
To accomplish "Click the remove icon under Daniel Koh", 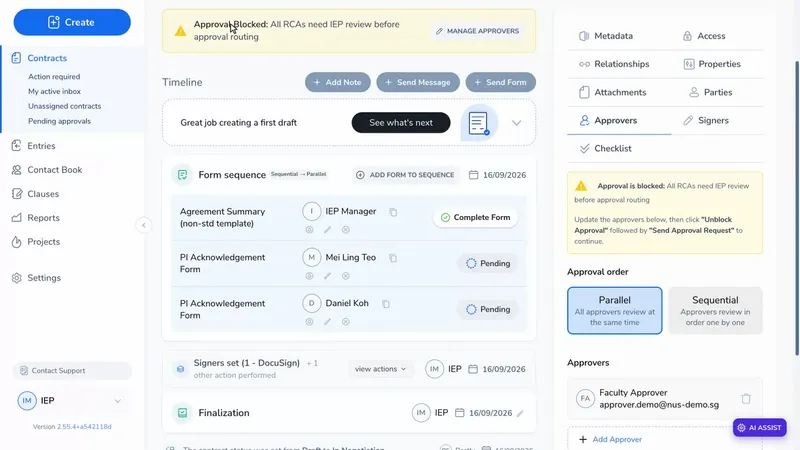I will point(346,322).
